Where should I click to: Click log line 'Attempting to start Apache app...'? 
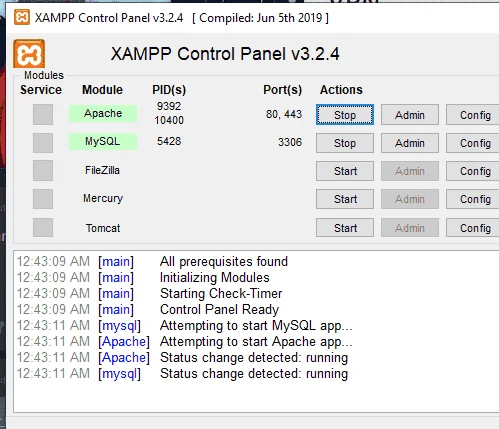[256, 342]
